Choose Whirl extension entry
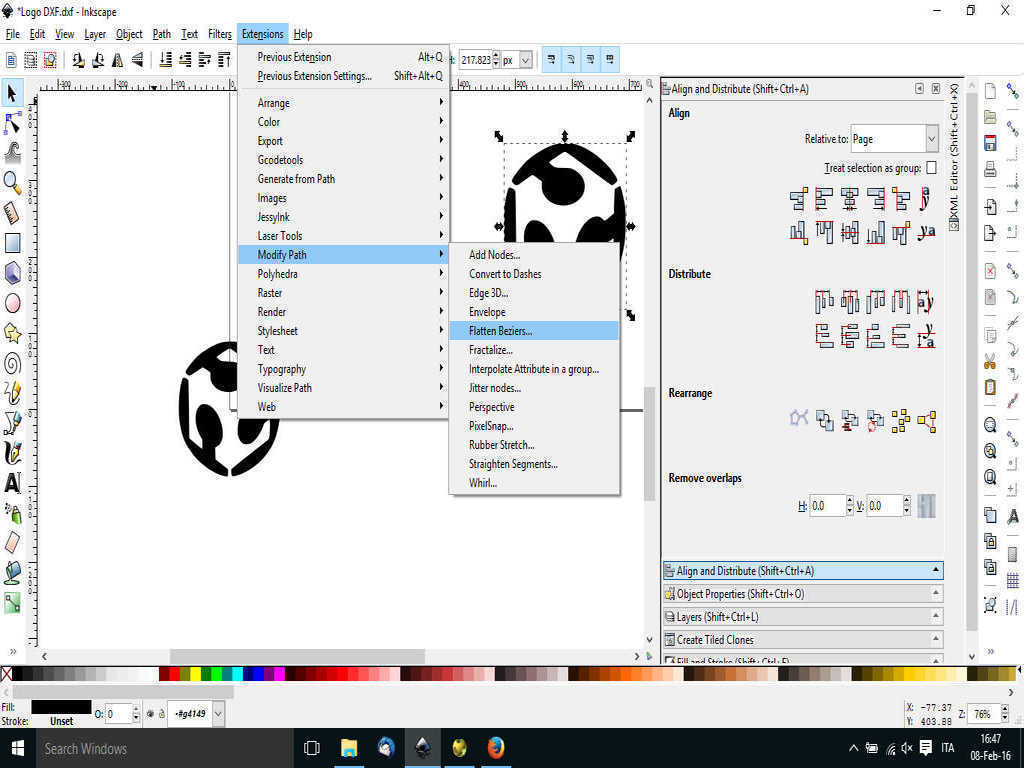The image size is (1024, 768). click(x=534, y=483)
